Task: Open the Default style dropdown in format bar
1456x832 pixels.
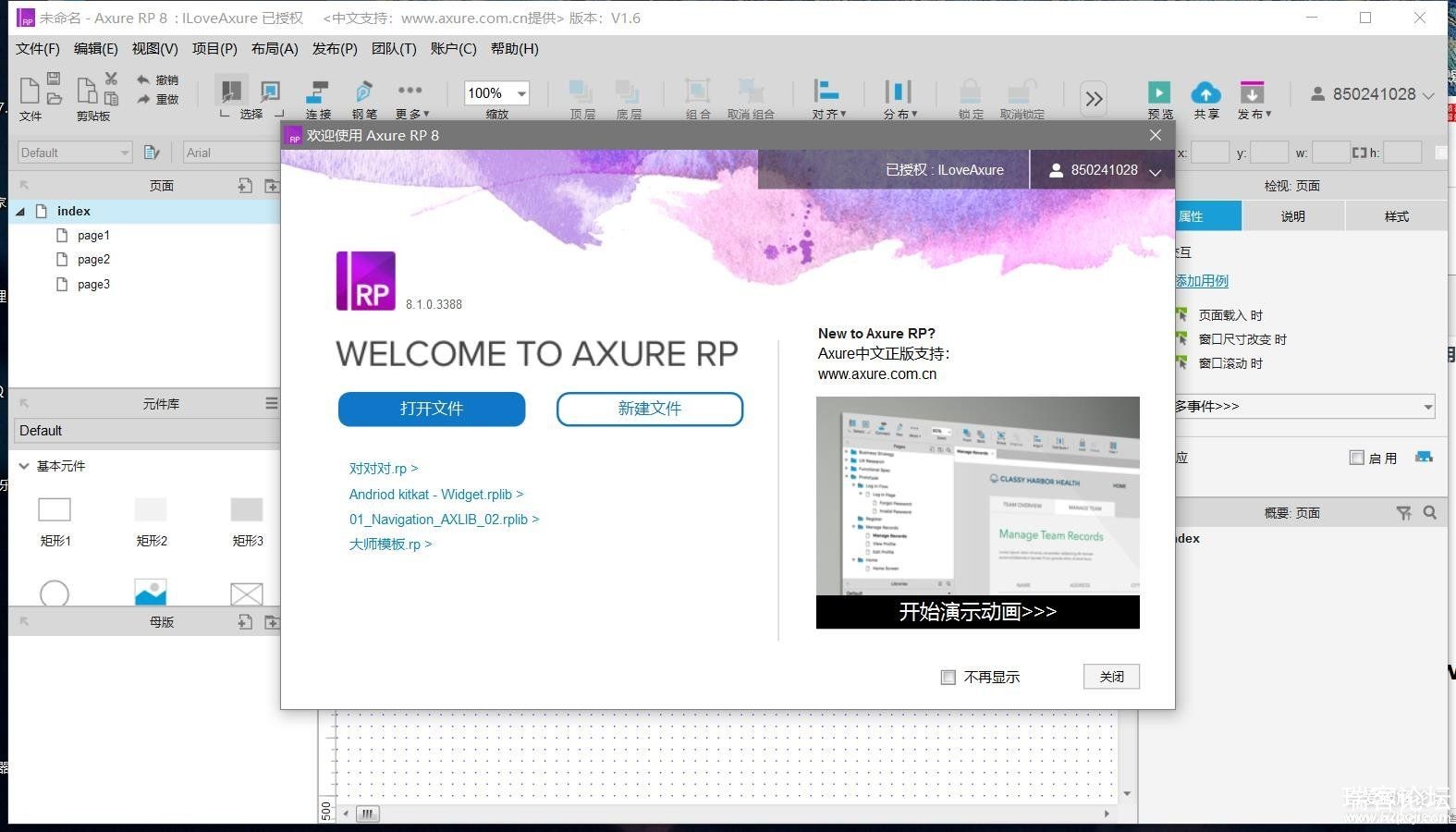Action: click(x=75, y=153)
